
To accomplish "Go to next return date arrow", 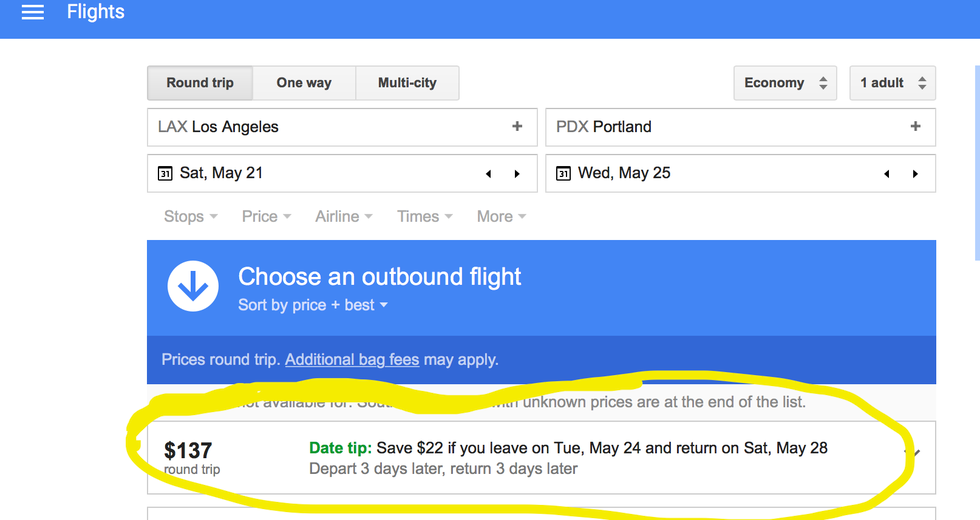I will [915, 174].
